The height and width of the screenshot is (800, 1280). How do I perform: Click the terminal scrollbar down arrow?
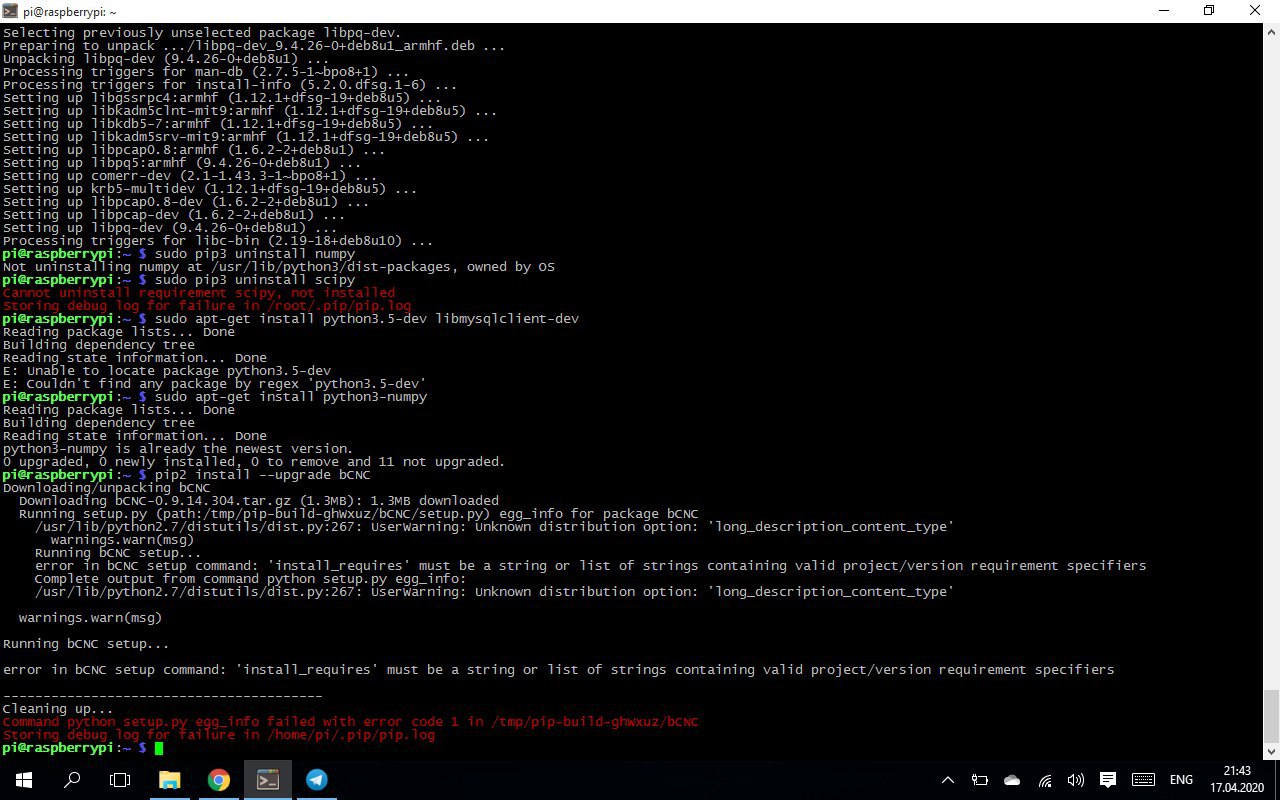point(1271,751)
